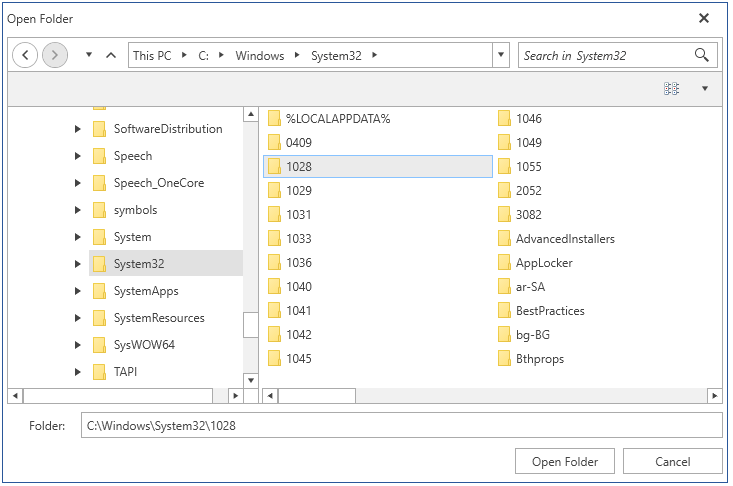Viewport: 733px width, 486px height.
Task: Click the 0409 folder icon
Action: [x=274, y=143]
